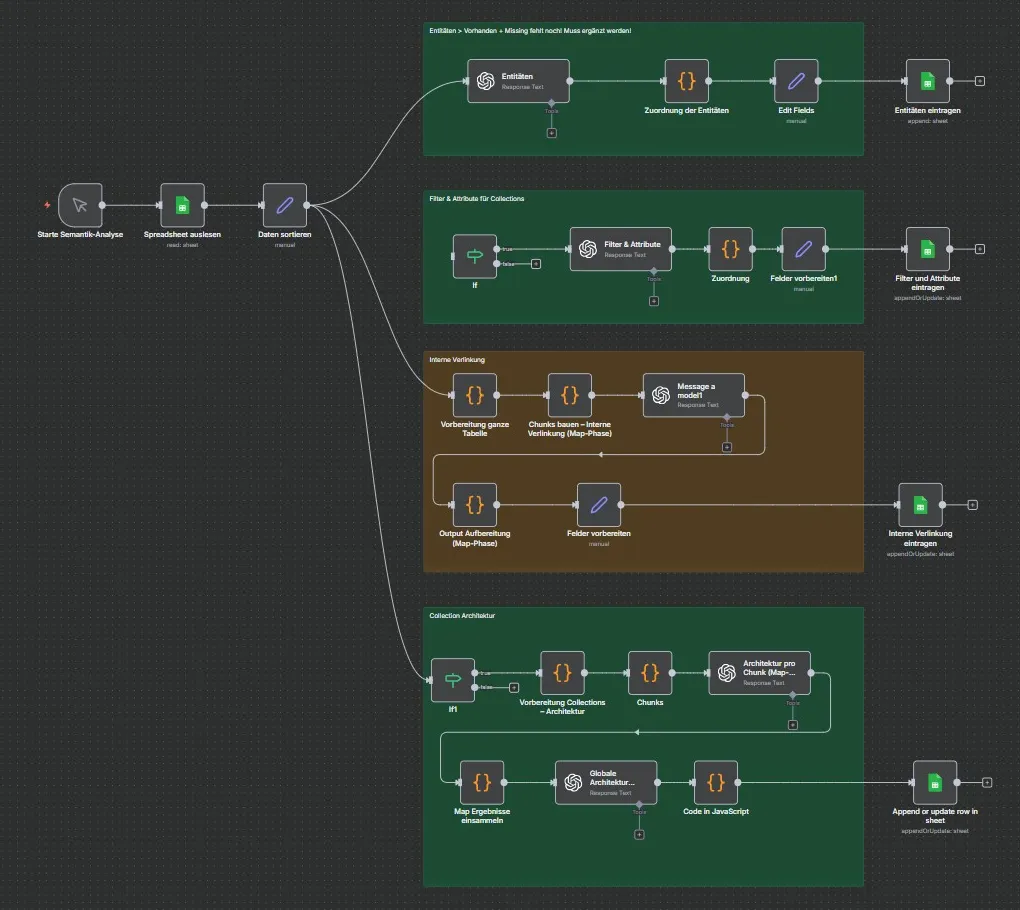Click the Daten sortieren label

(x=284, y=234)
